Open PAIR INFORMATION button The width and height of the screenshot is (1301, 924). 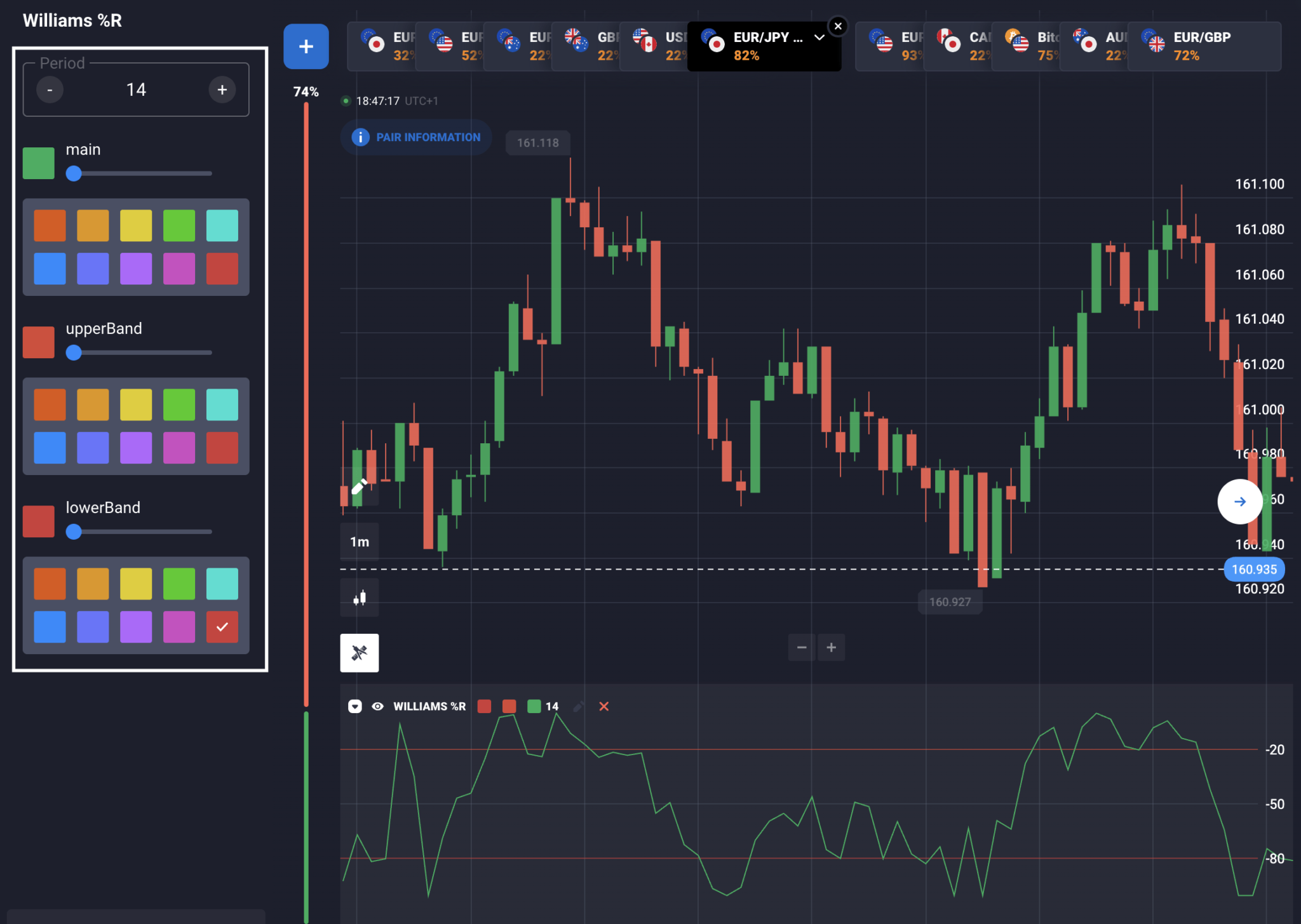point(417,137)
